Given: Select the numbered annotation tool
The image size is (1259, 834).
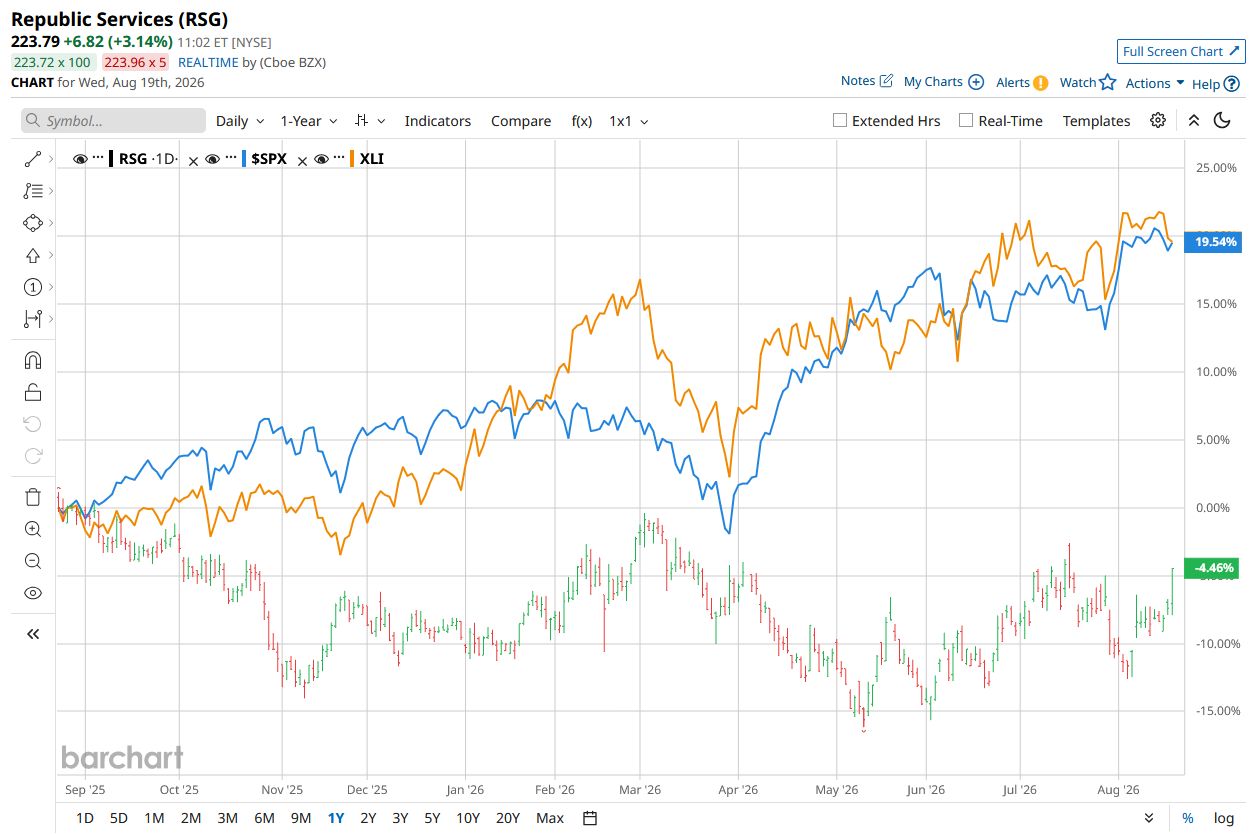Looking at the screenshot, I should 32,287.
